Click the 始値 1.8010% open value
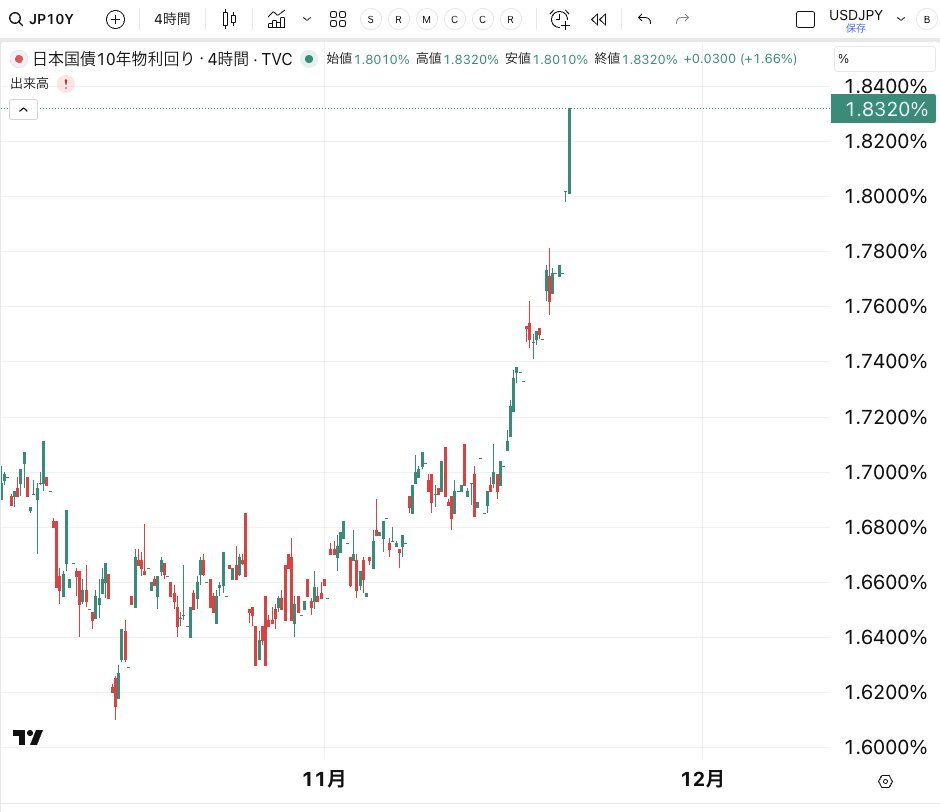Viewport: 940px width, 812px height. click(367, 59)
